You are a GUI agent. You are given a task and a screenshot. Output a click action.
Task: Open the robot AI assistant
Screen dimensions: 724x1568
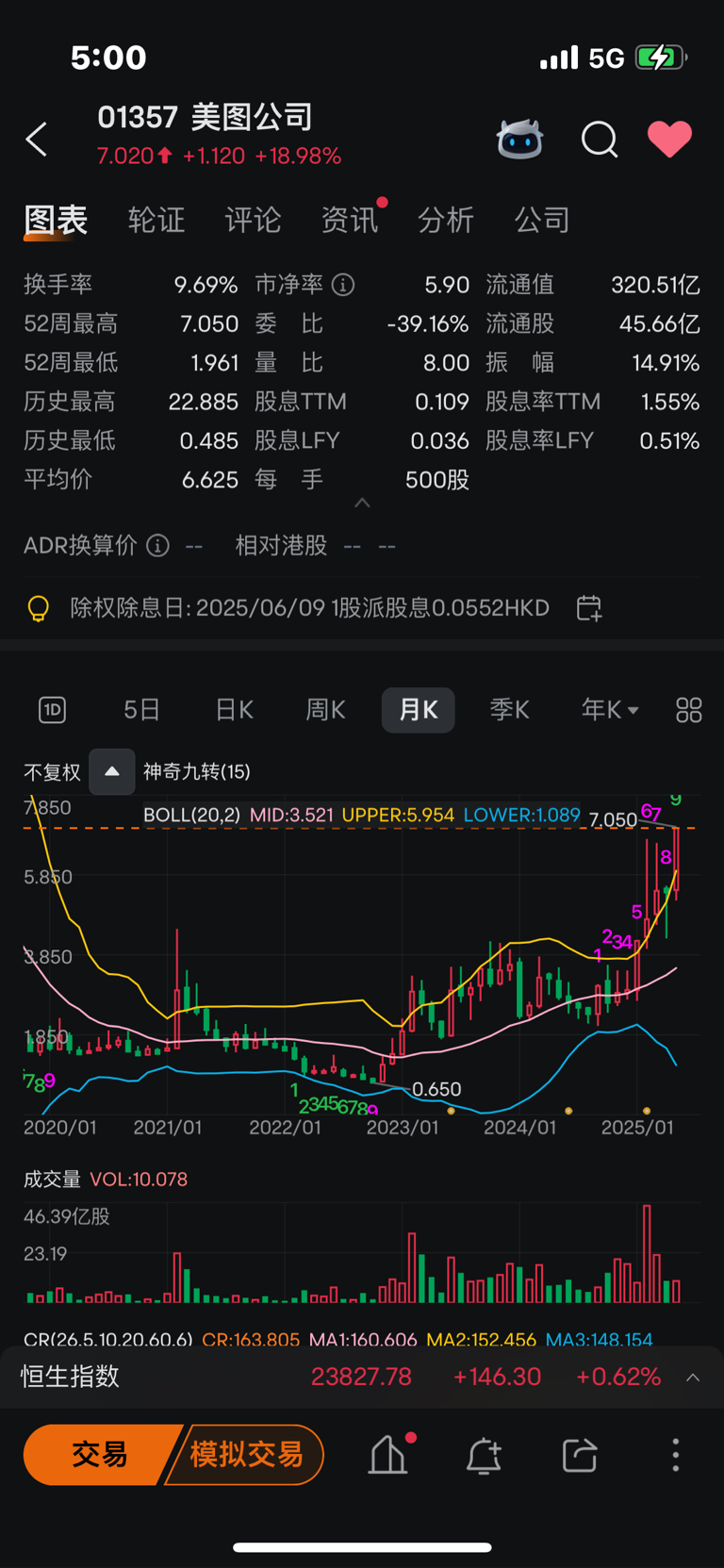tap(519, 140)
